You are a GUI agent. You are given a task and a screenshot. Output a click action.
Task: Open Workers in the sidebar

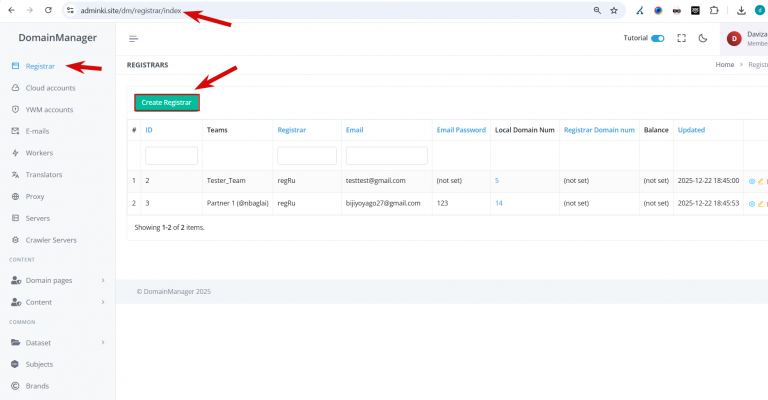39,153
